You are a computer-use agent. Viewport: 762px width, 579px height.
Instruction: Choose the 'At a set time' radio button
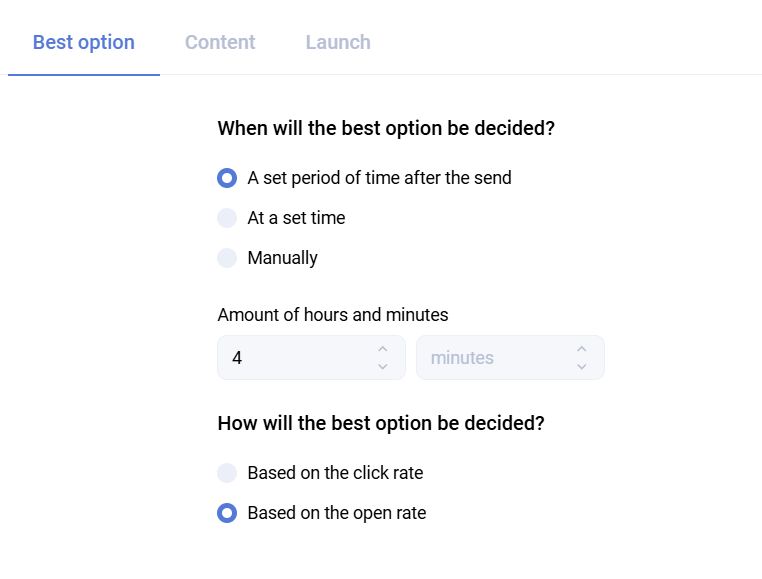(x=227, y=218)
